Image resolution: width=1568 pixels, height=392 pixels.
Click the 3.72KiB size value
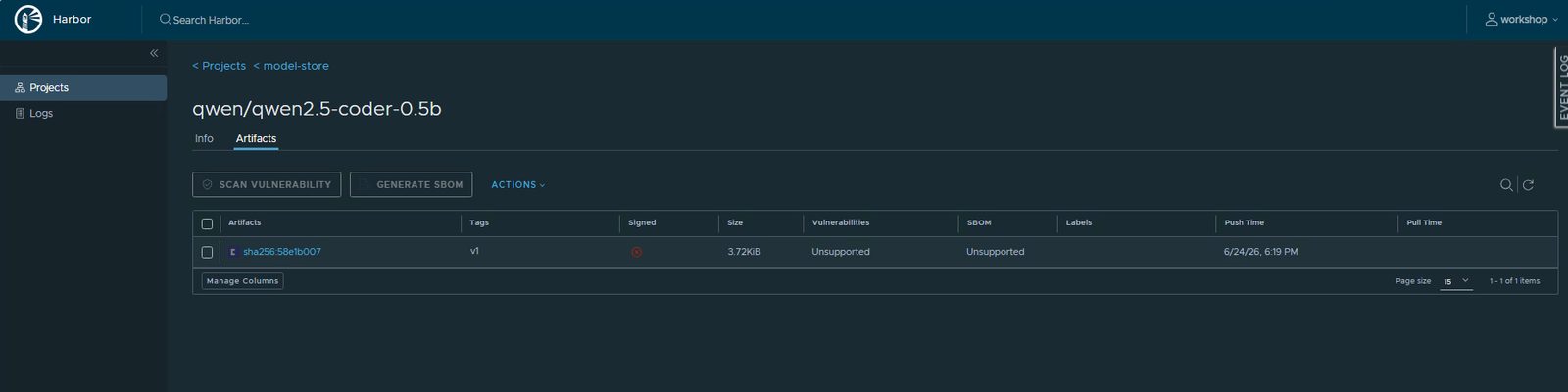click(x=744, y=252)
